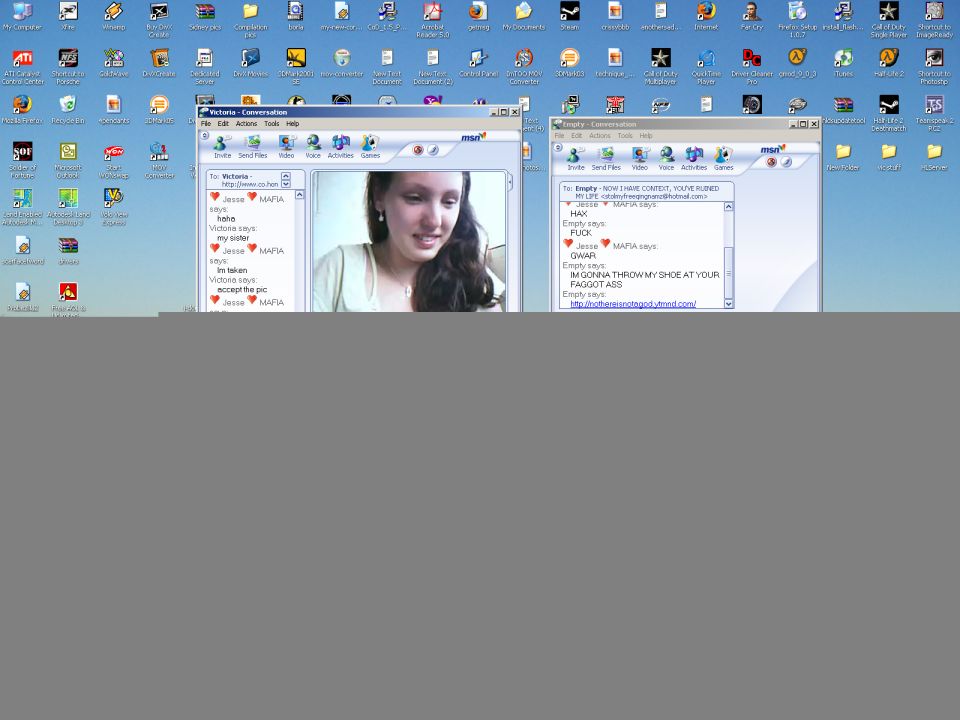Open Games in Victoria conversation

[370, 147]
